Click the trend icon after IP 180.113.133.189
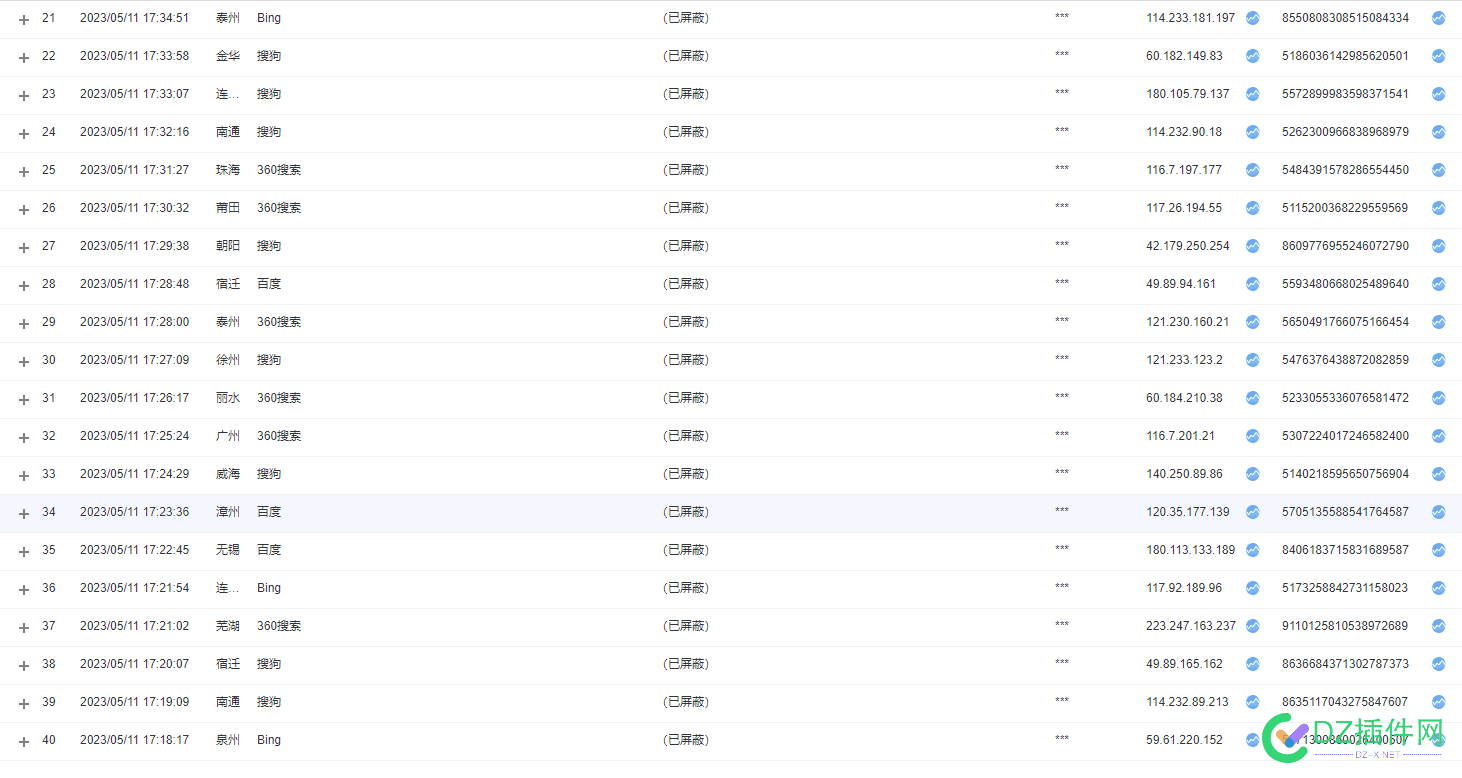Viewport: 1462px width, 778px height. pyautogui.click(x=1252, y=550)
